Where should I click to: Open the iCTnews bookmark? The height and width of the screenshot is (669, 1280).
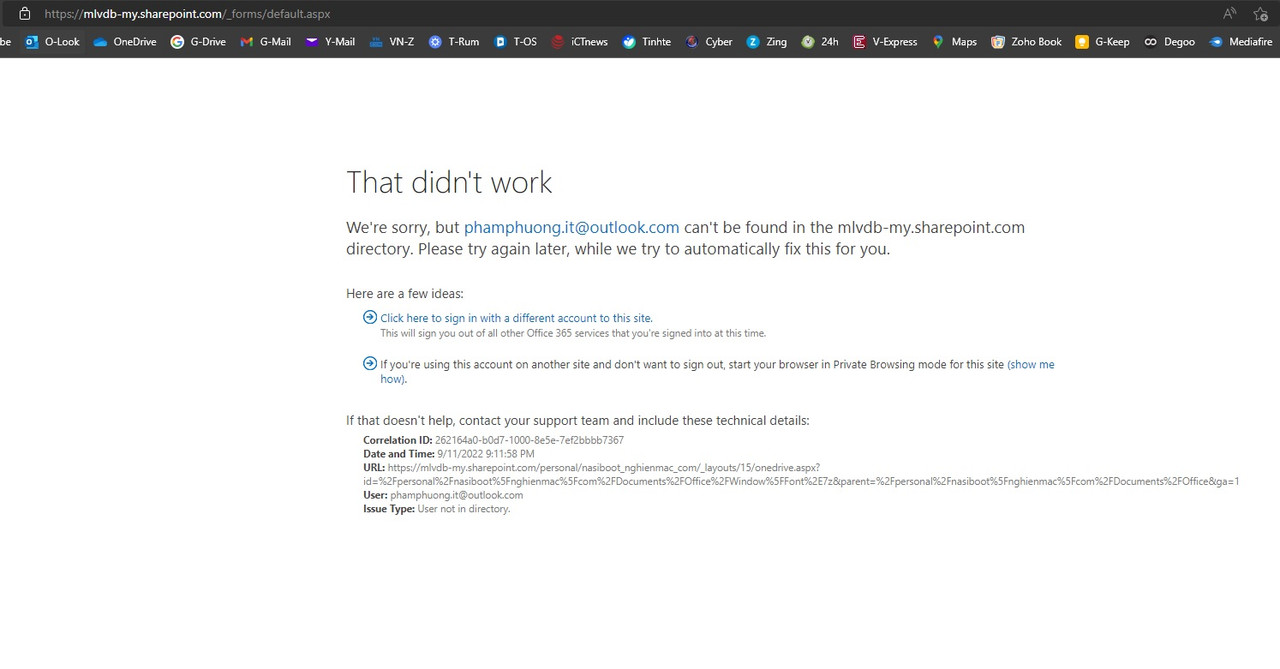(579, 42)
